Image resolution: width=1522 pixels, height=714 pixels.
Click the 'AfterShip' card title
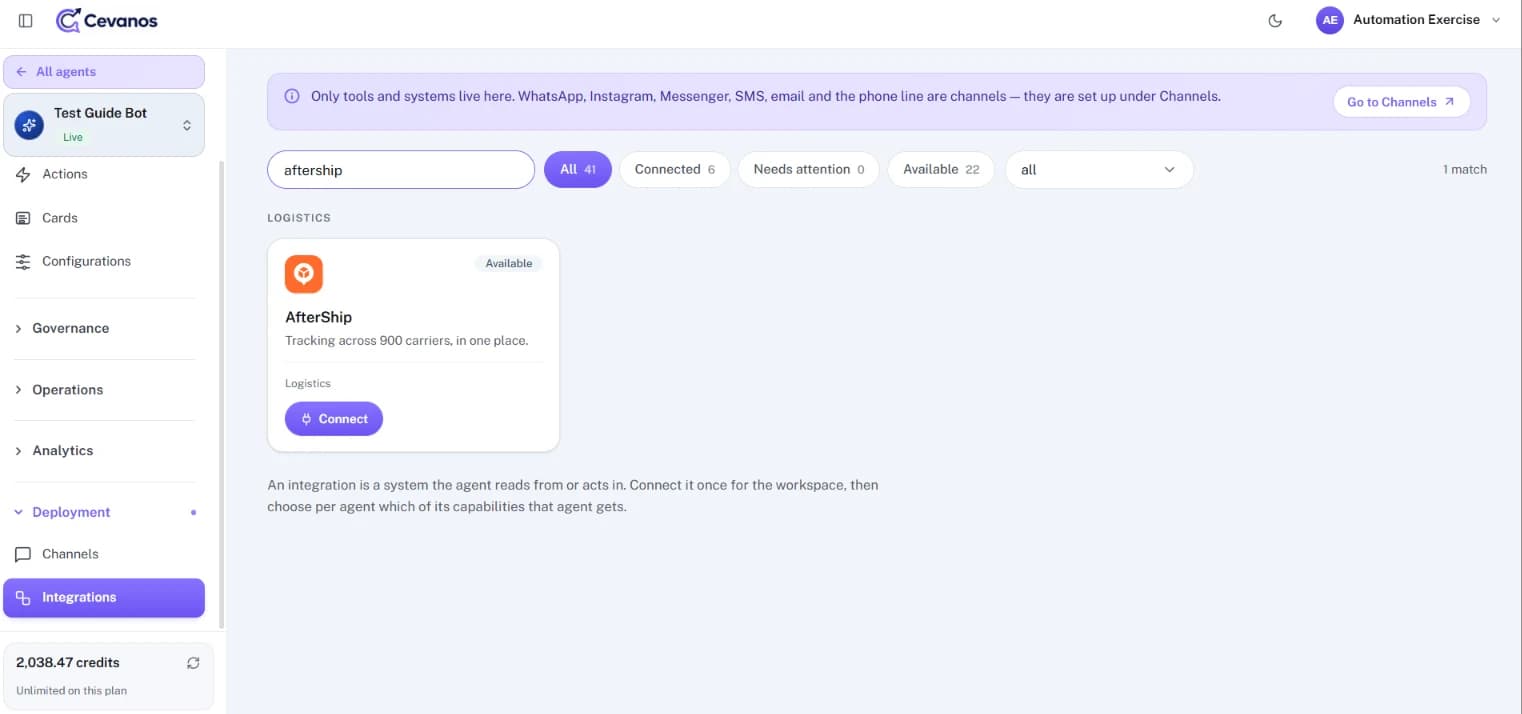click(319, 317)
